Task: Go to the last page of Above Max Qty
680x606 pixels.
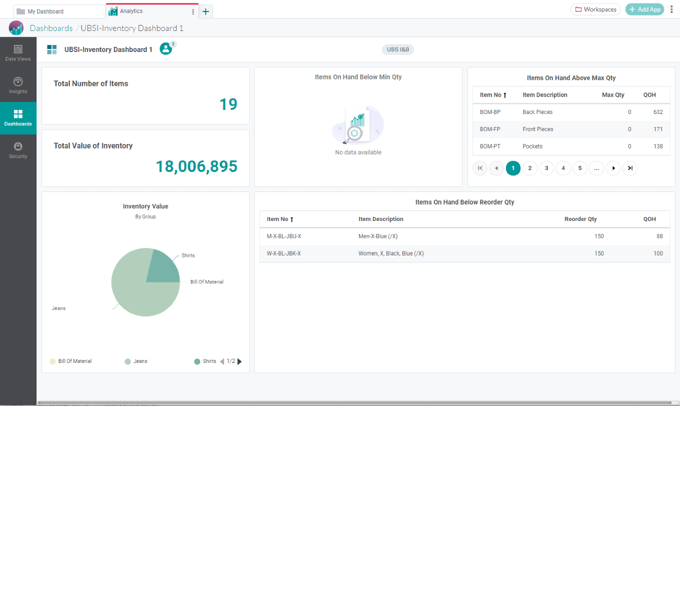Action: tap(630, 168)
